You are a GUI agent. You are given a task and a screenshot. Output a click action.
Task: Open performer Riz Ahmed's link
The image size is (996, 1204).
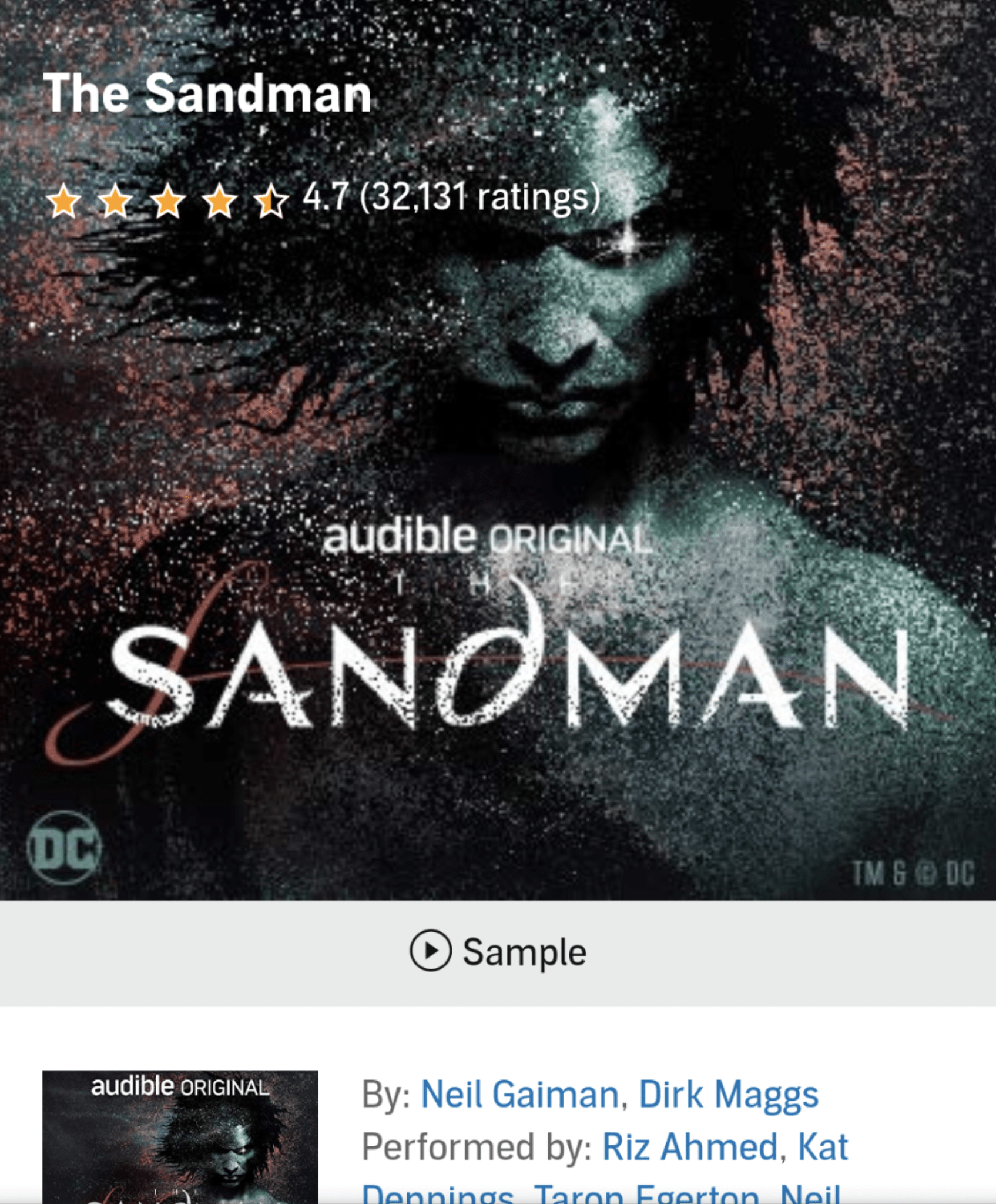[690, 1147]
